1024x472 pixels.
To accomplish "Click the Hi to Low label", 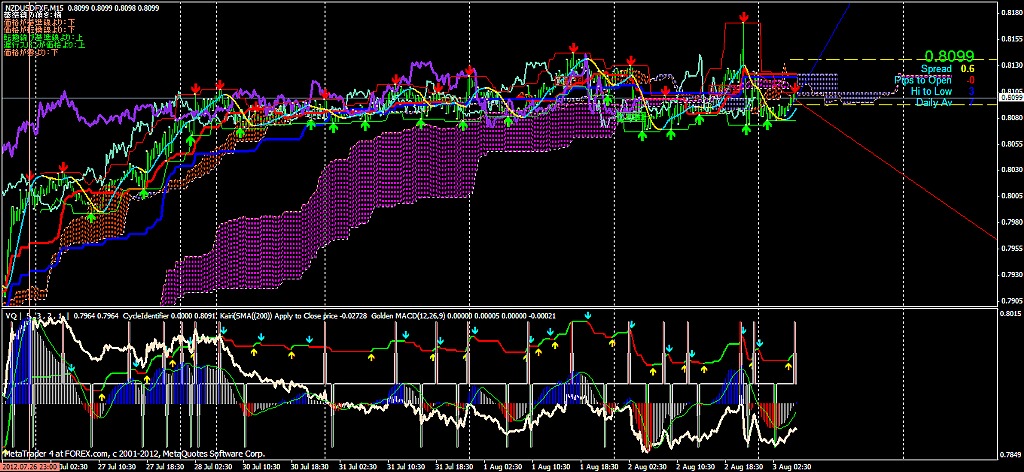I will pyautogui.click(x=931, y=91).
